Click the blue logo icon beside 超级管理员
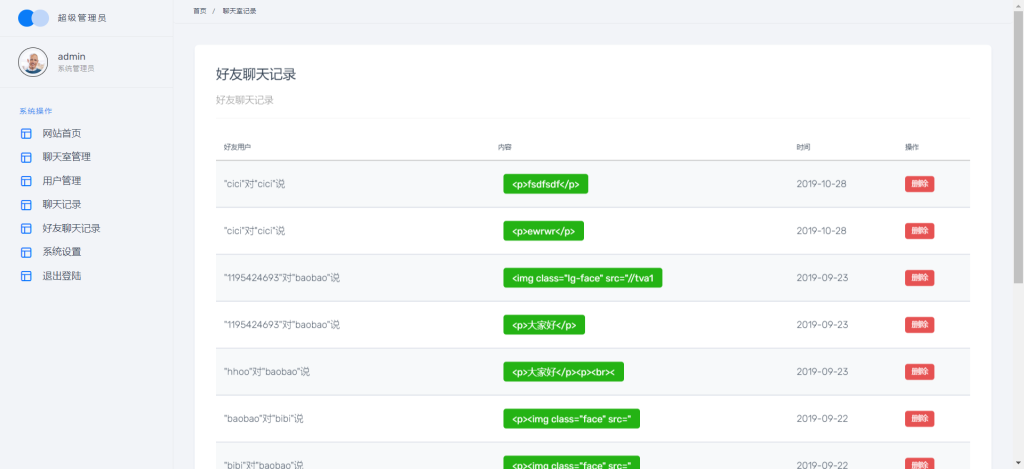The height and width of the screenshot is (469, 1024). coord(33,18)
